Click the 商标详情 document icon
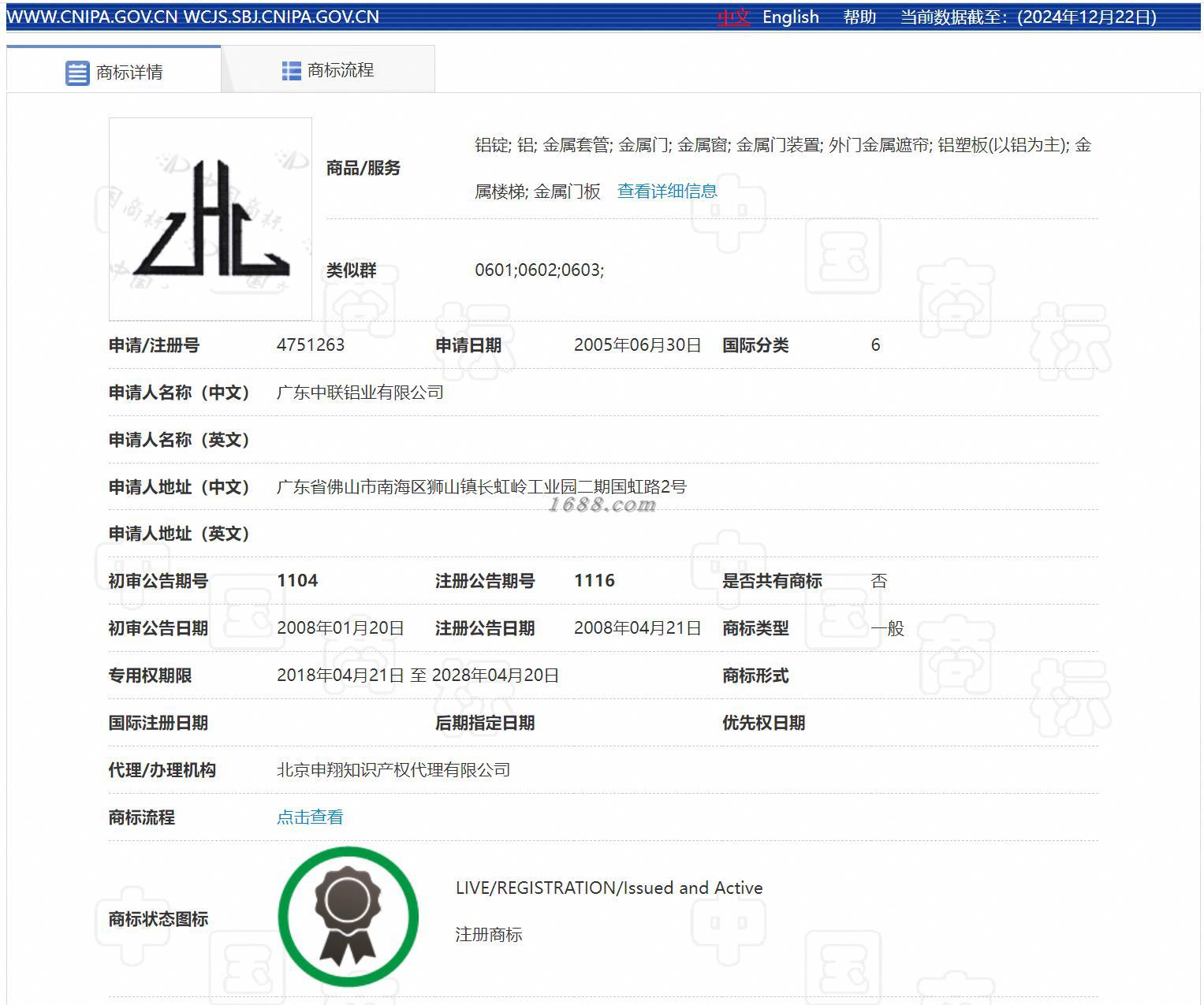 (x=77, y=73)
